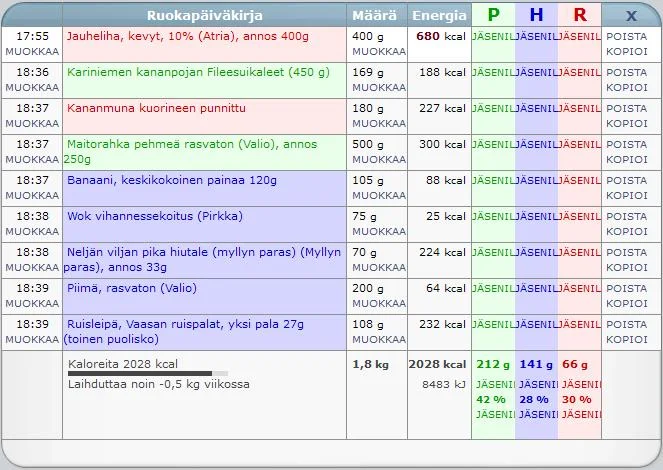Delete the Banaani row with POISTA
The width and height of the screenshot is (663, 470).
point(627,180)
